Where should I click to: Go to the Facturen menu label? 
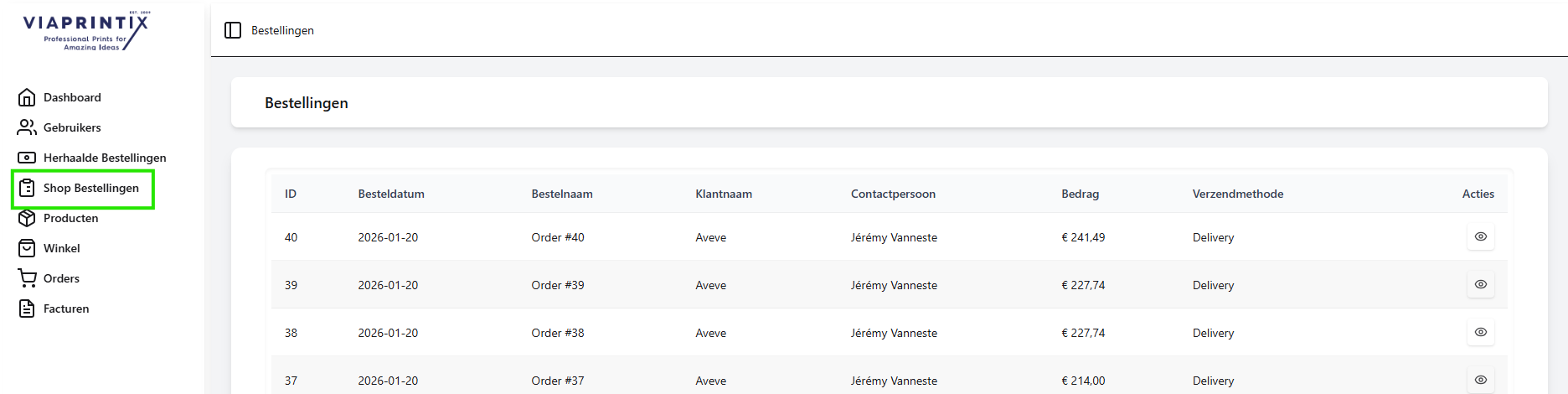point(66,308)
